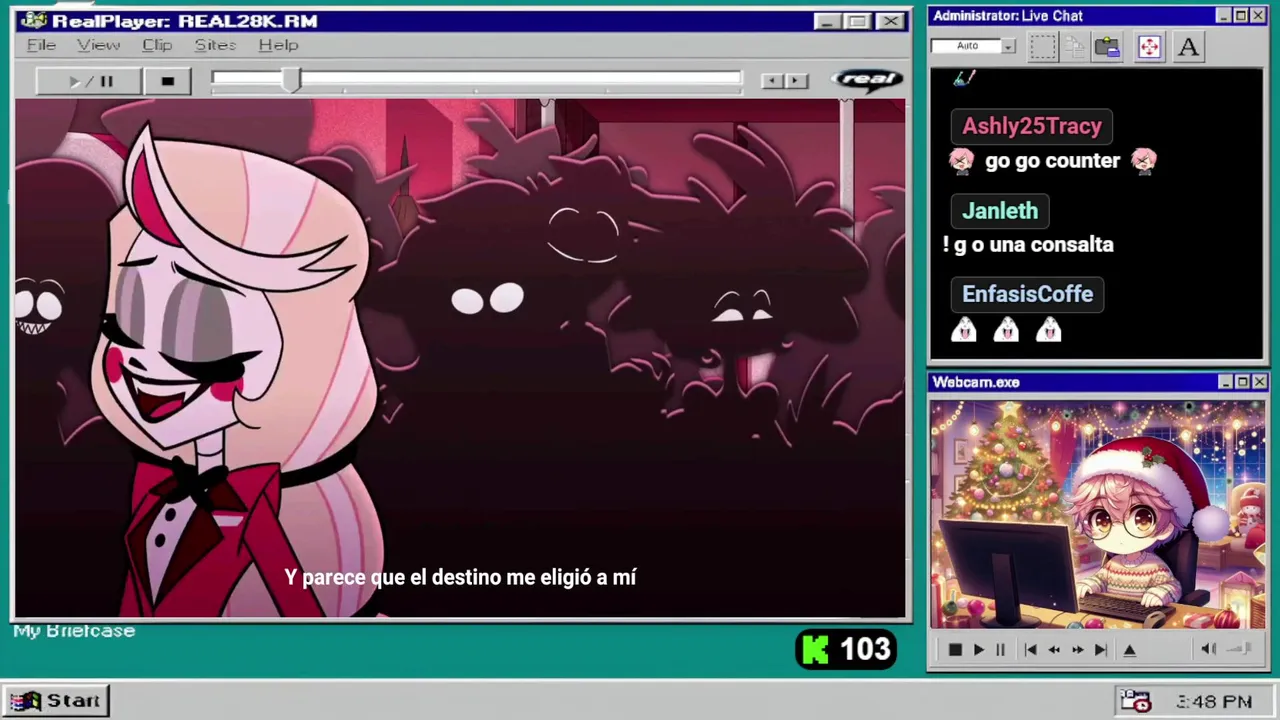
Task: Open the View menu
Action: pos(98,45)
